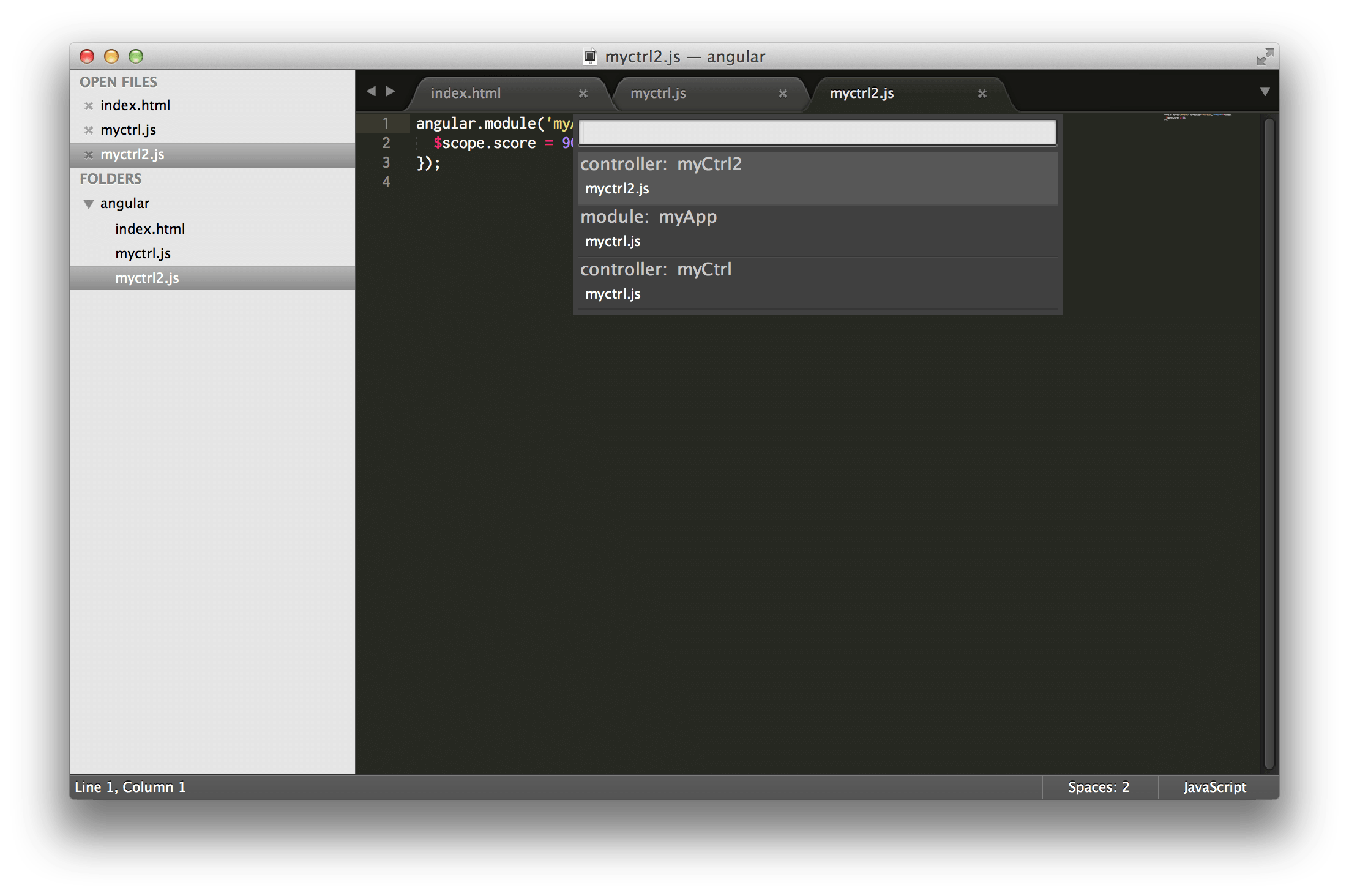Close myctrl.js in Open Files list
This screenshot has width=1349, height=896.
[x=89, y=130]
